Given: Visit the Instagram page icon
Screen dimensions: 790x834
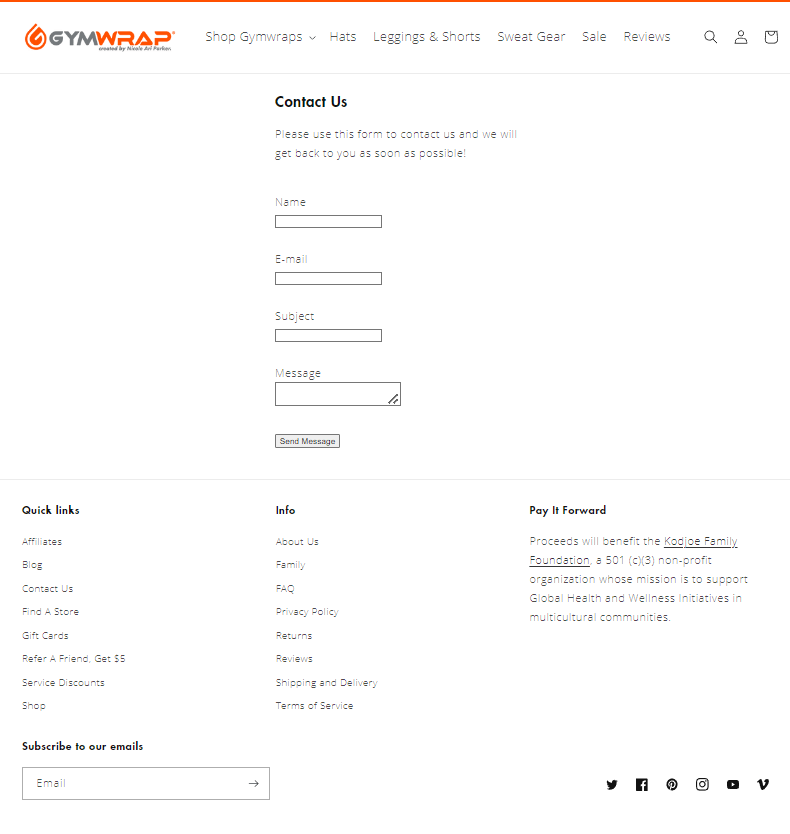Looking at the screenshot, I should [702, 785].
